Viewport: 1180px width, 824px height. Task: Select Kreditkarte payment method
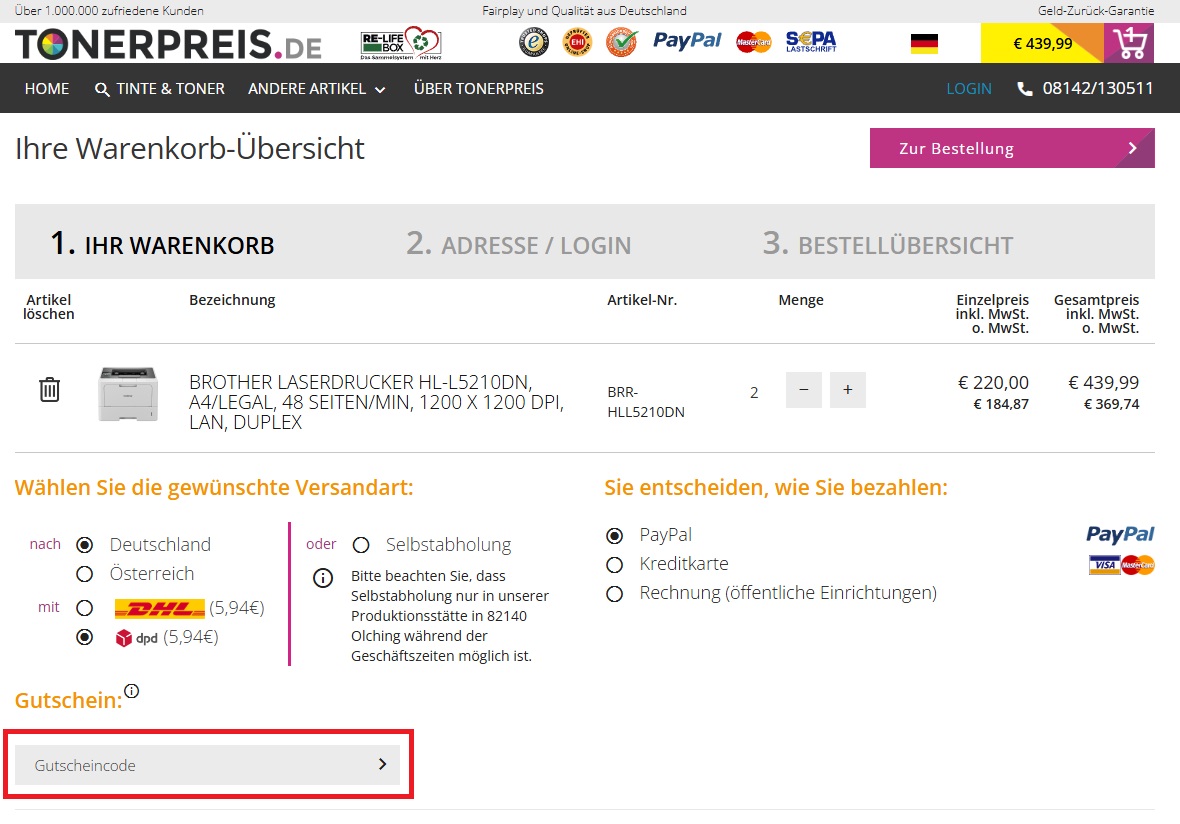pyautogui.click(x=615, y=564)
